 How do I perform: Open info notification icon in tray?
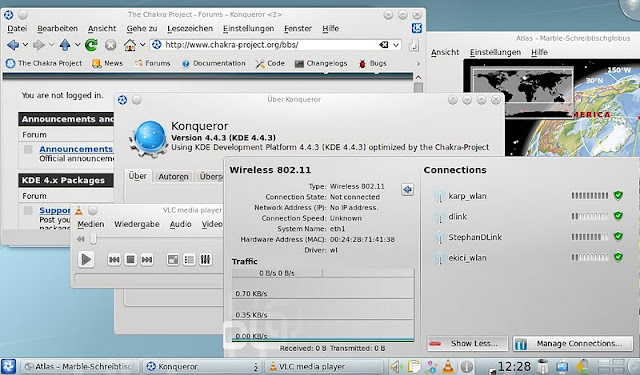coord(466,367)
